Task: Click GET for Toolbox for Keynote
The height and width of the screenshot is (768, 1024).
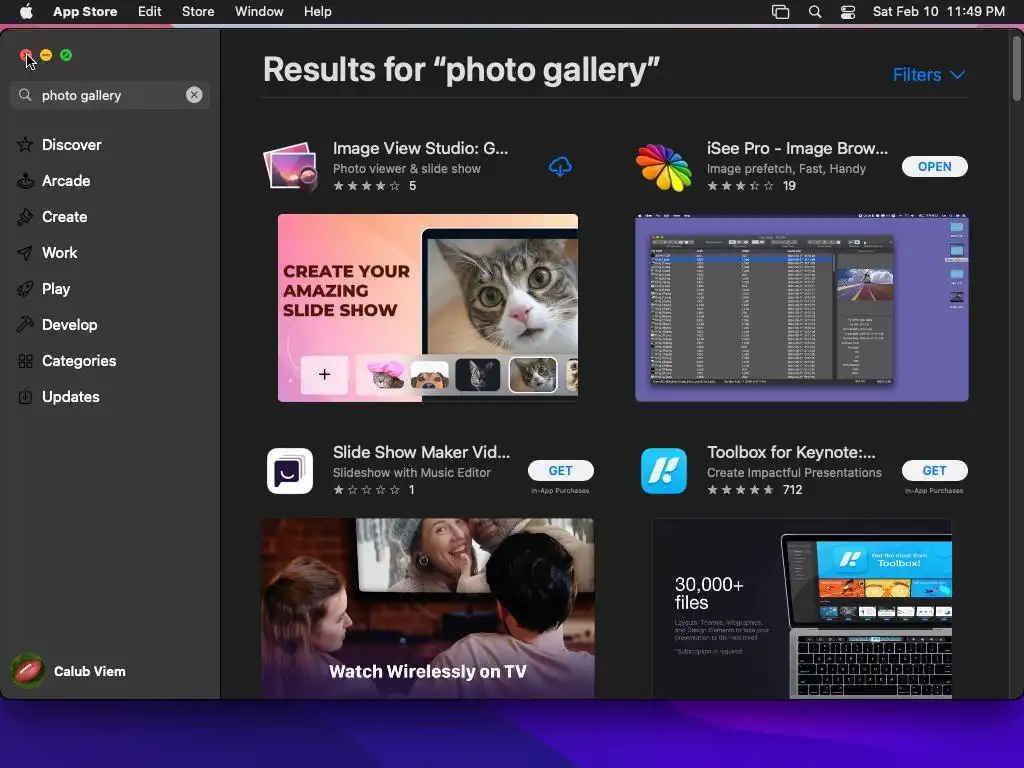Action: point(935,470)
